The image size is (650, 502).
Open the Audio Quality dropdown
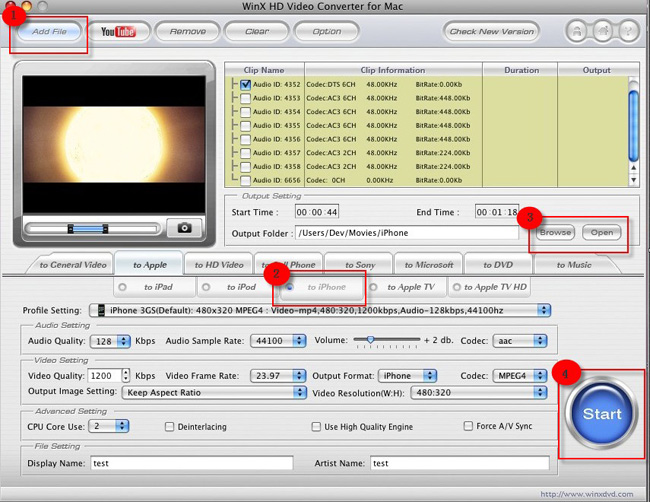pyautogui.click(x=110, y=341)
